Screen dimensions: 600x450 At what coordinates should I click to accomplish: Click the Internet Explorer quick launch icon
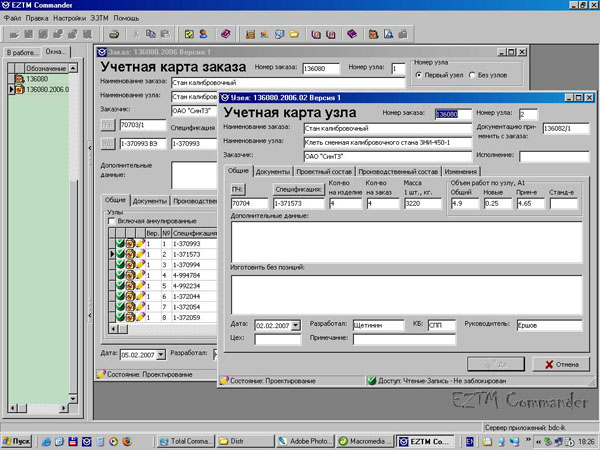point(46,442)
